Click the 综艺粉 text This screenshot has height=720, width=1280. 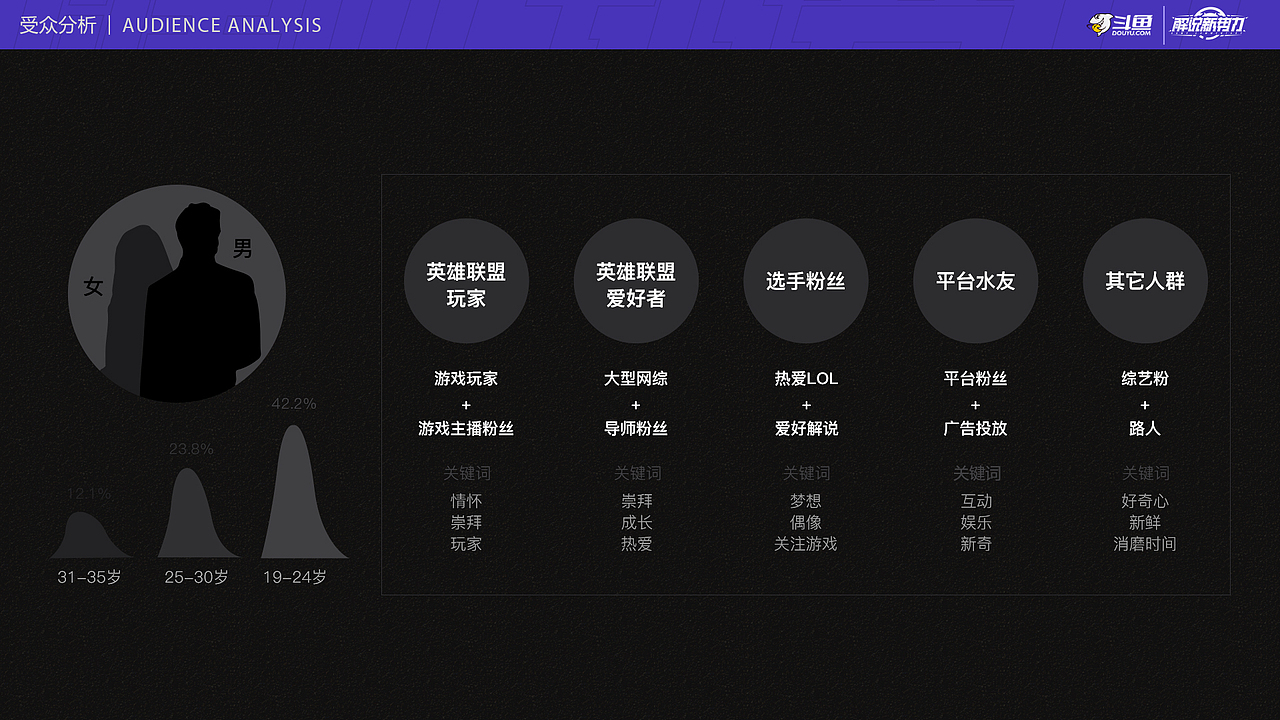(x=1145, y=378)
